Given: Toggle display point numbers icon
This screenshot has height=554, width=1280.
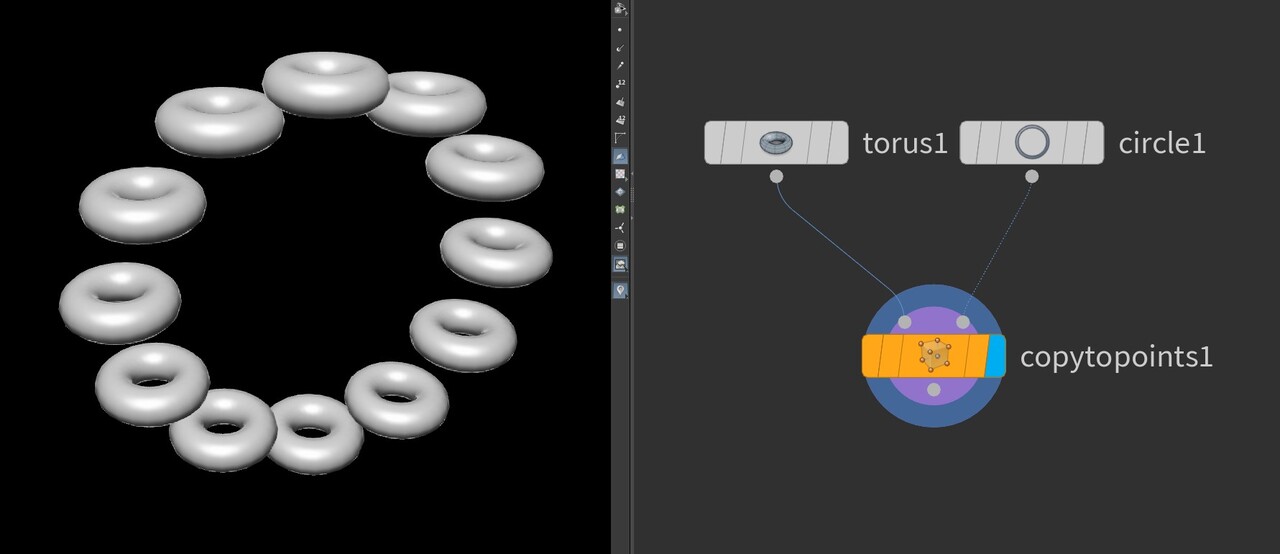Looking at the screenshot, I should pos(620,83).
